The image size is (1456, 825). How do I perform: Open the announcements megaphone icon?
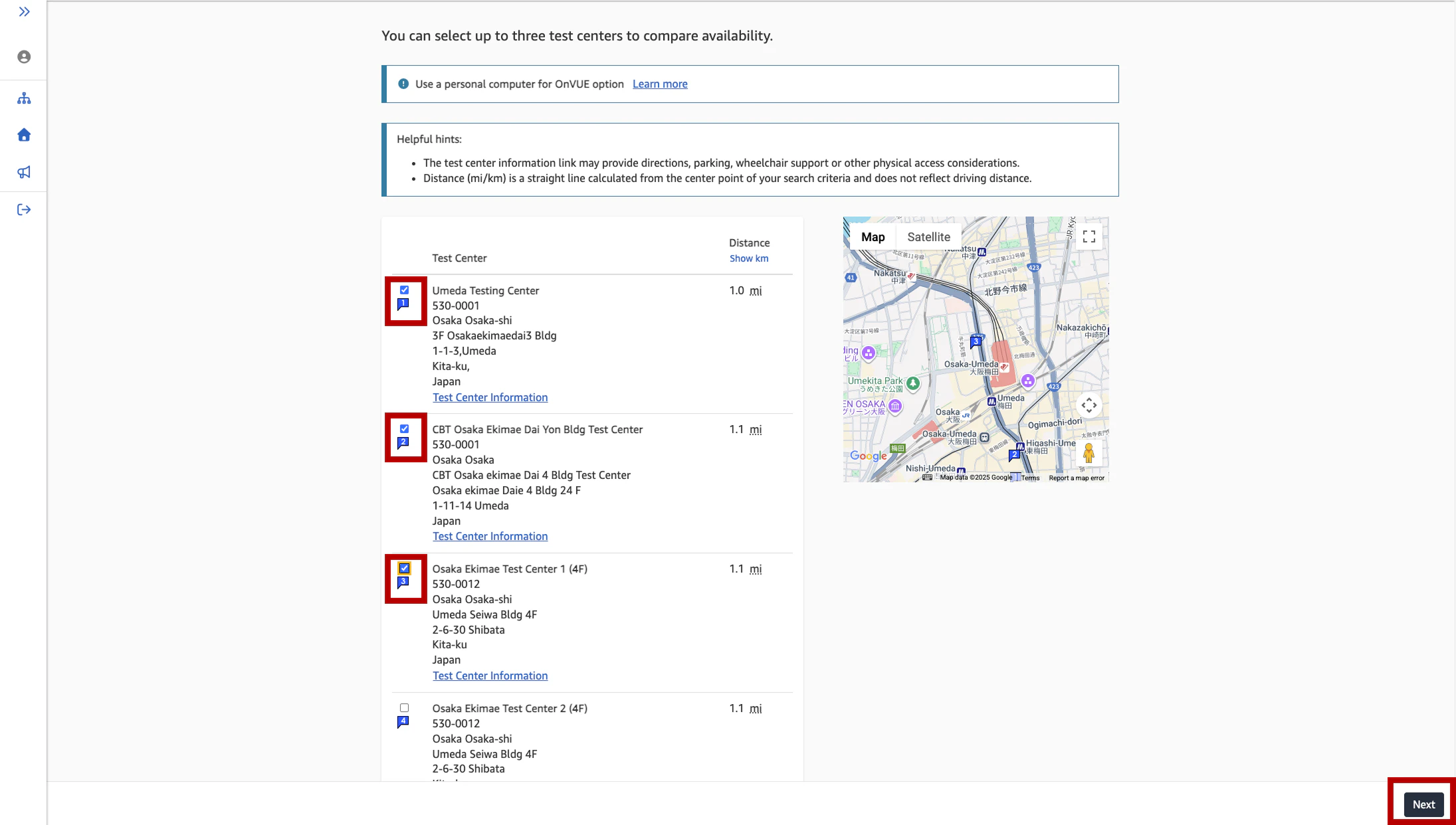pos(24,173)
